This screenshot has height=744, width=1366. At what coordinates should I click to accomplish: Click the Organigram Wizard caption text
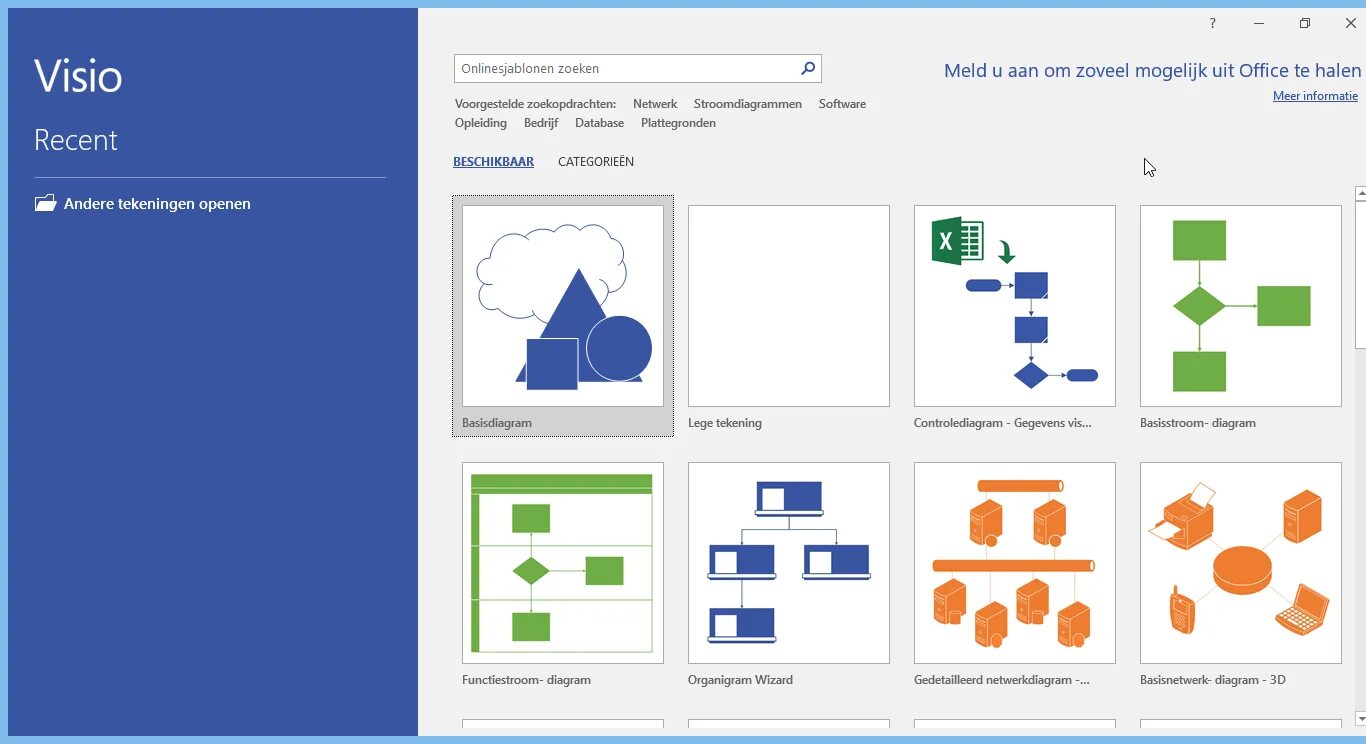(x=740, y=680)
